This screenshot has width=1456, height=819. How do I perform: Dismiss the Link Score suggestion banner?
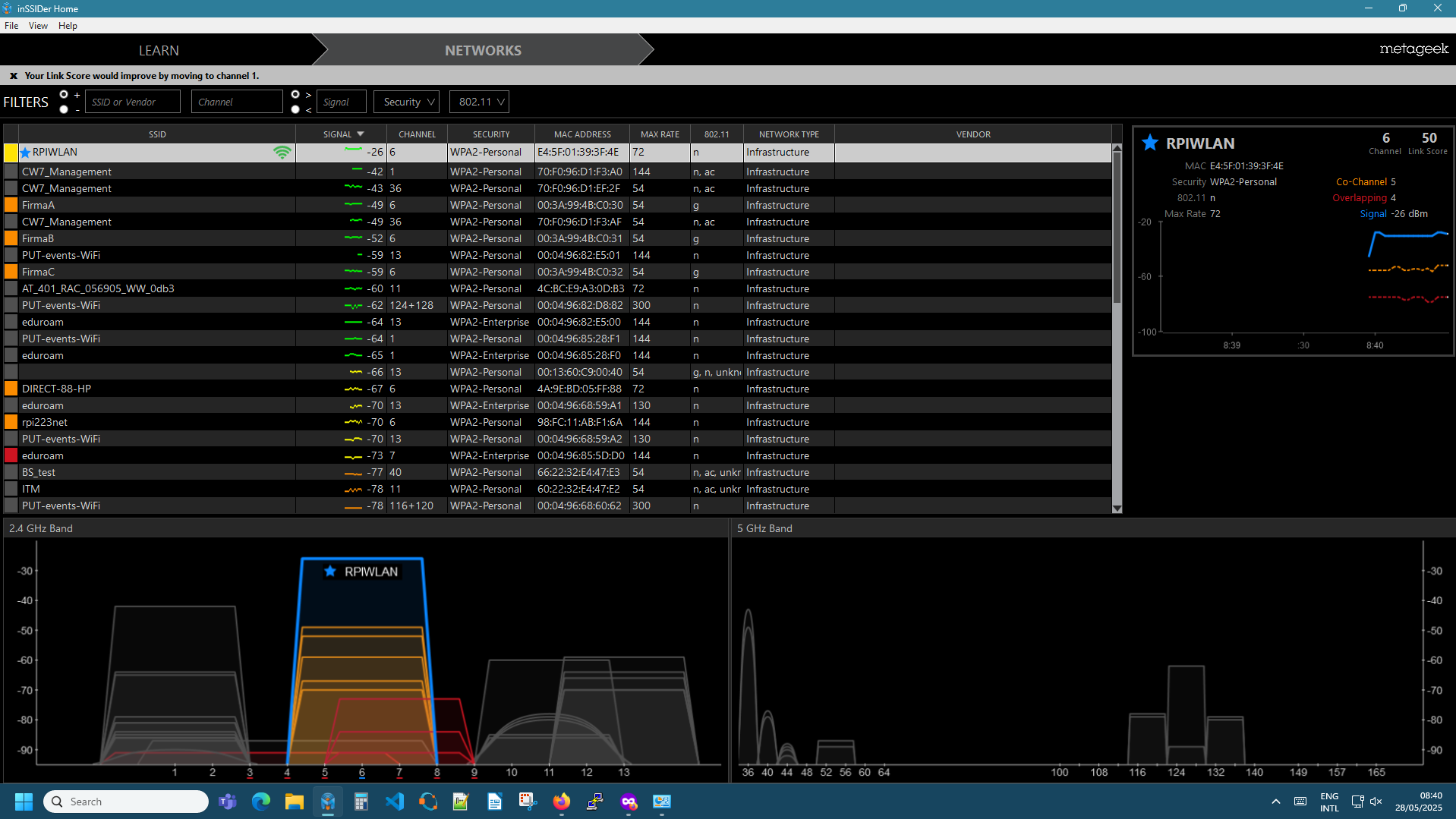(14, 76)
